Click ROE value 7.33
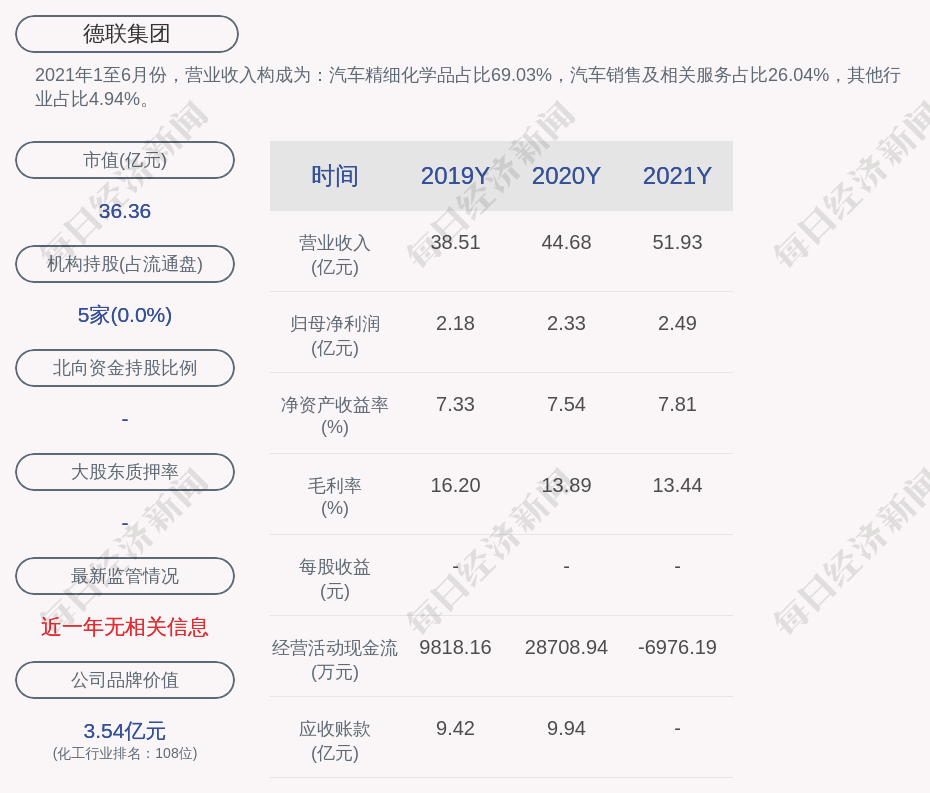930x793 pixels. [455, 405]
